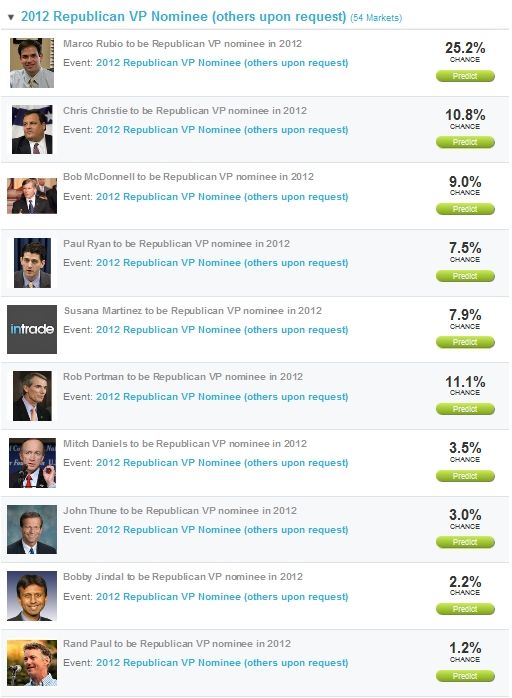Viewport: 512px width, 698px height.
Task: Open the event link under Rand Paul
Action: click(222, 663)
